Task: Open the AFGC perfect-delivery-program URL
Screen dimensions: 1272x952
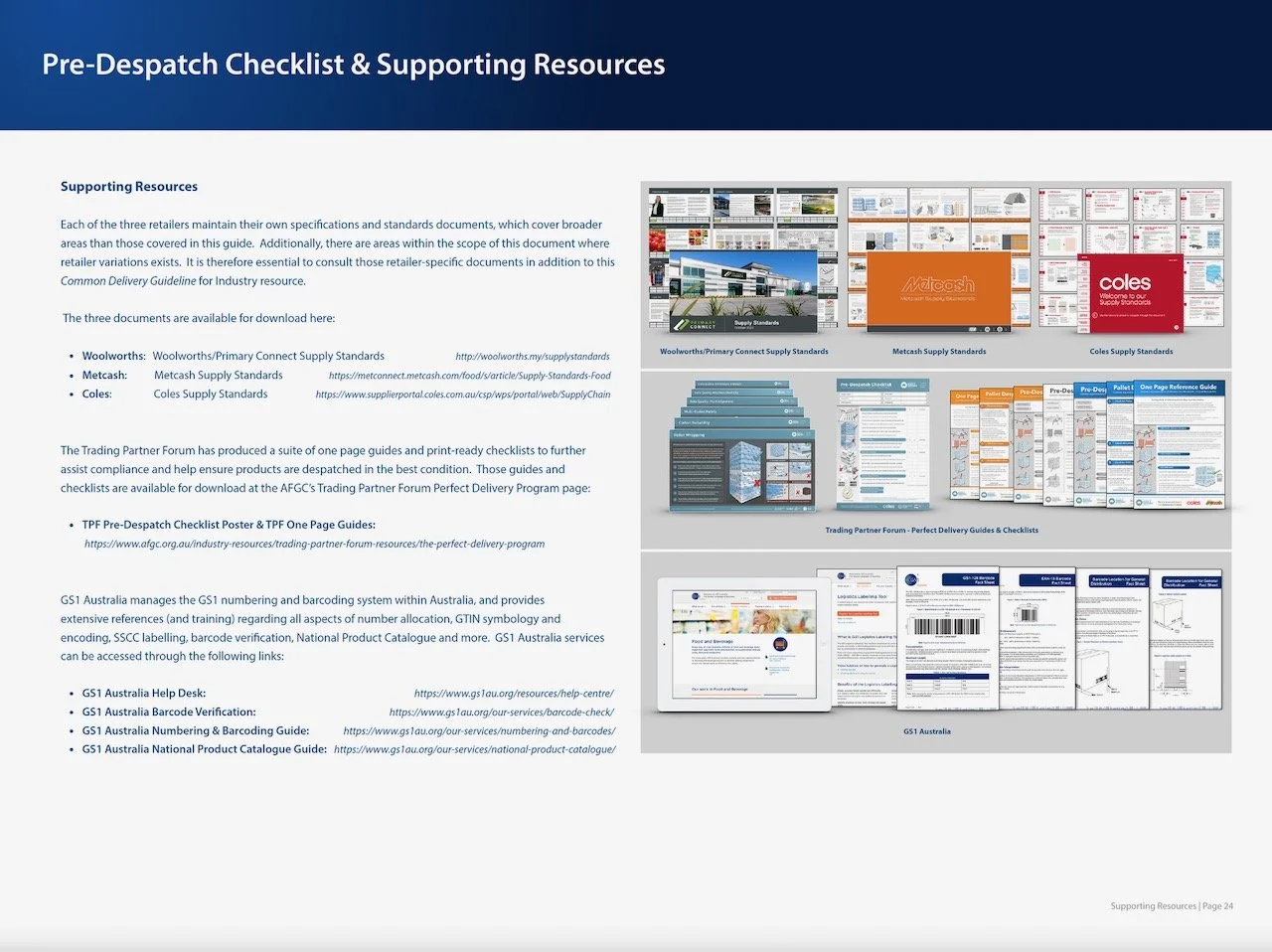Action: [314, 545]
